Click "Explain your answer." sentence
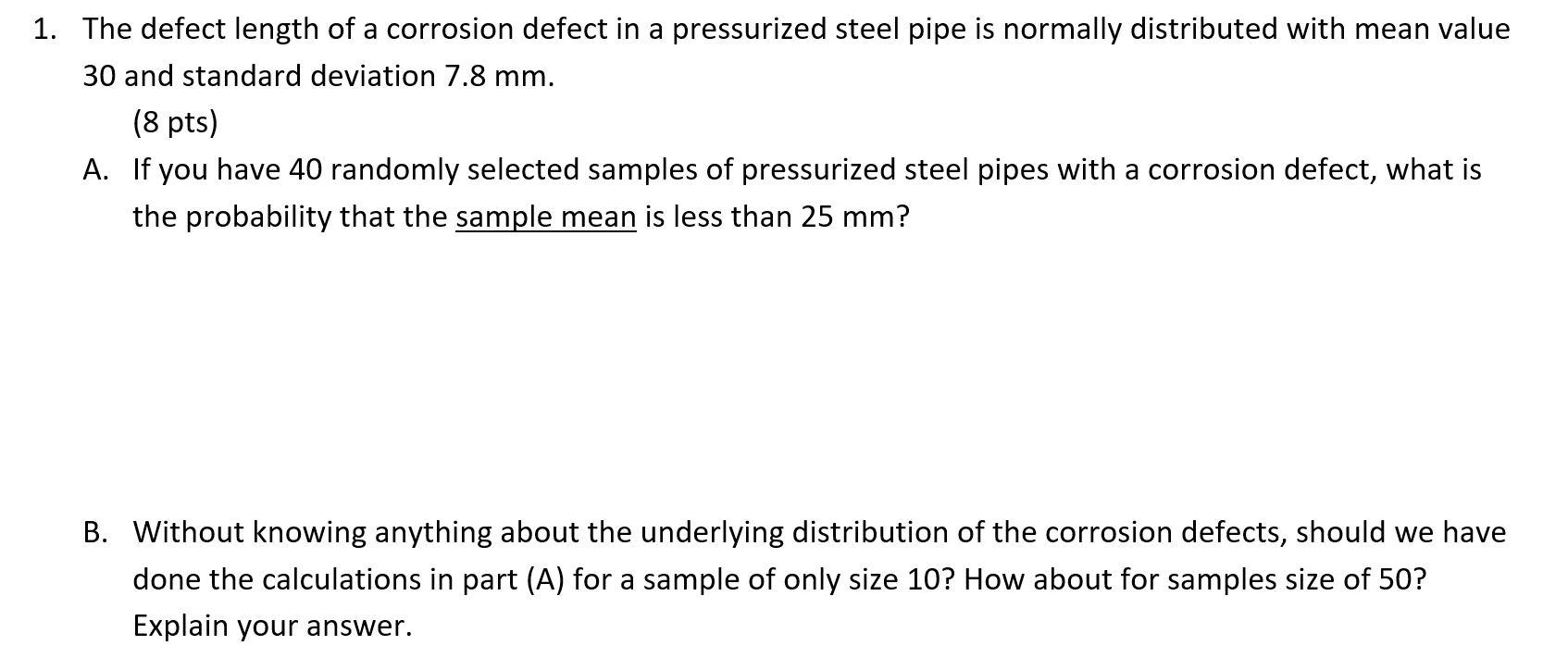The height and width of the screenshot is (658, 1568). click(272, 627)
